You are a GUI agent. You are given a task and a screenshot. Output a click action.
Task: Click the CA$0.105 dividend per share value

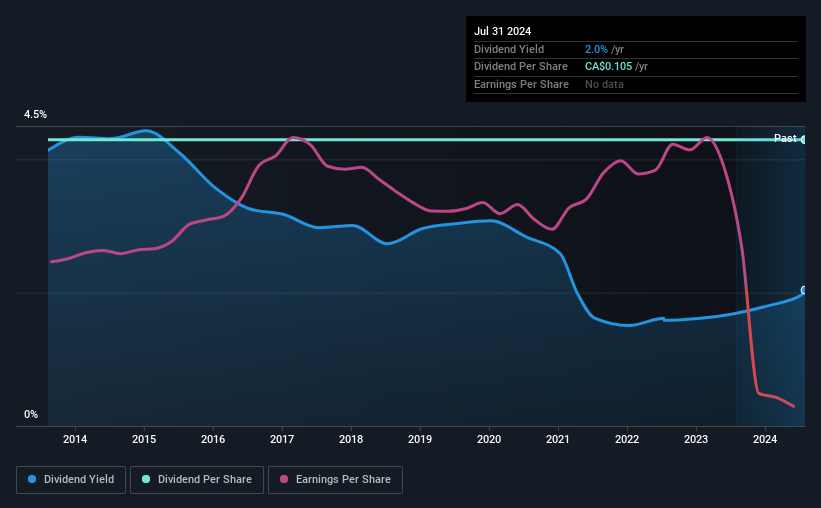(608, 67)
